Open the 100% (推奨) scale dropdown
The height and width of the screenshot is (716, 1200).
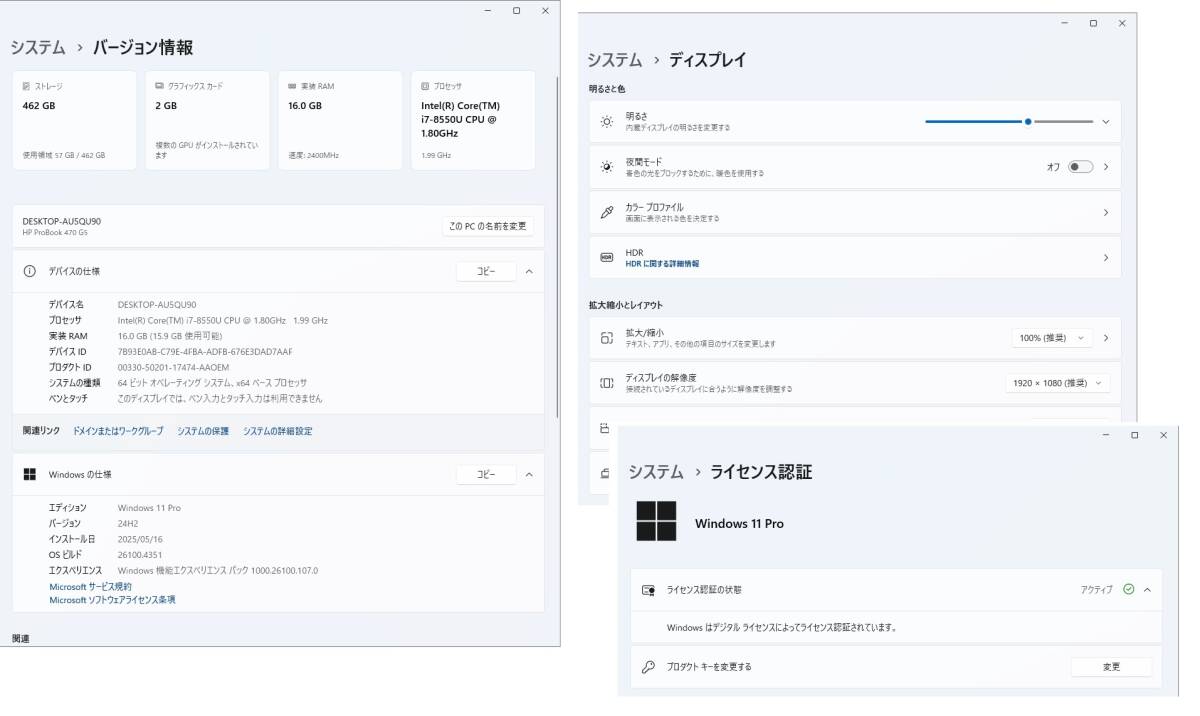1052,338
